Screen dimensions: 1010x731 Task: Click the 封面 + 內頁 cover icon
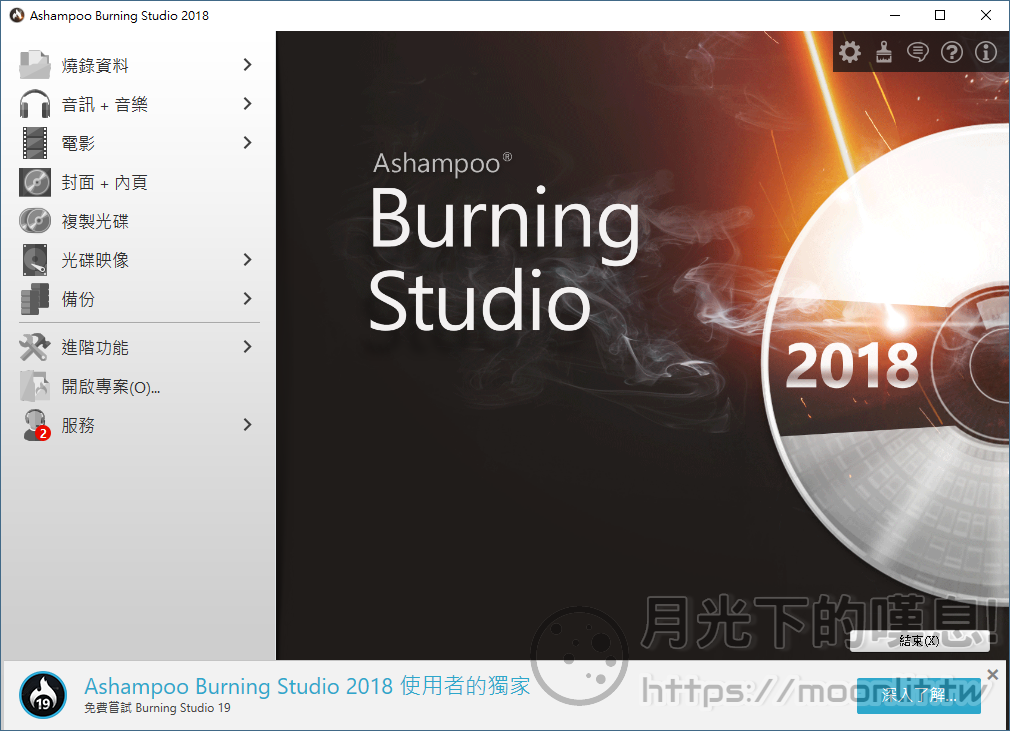pos(35,182)
